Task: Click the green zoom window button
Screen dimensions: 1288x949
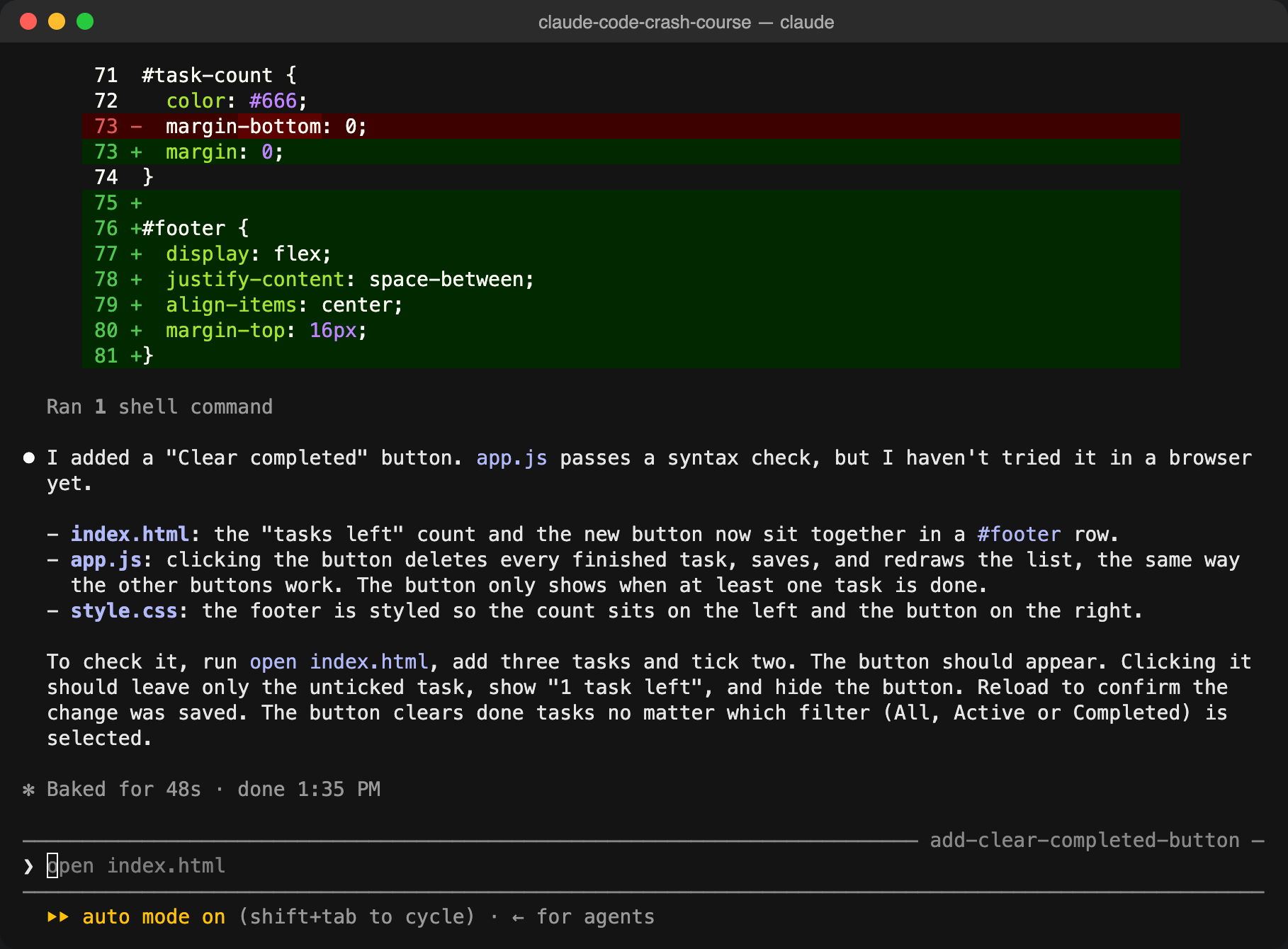Action: pos(85,21)
